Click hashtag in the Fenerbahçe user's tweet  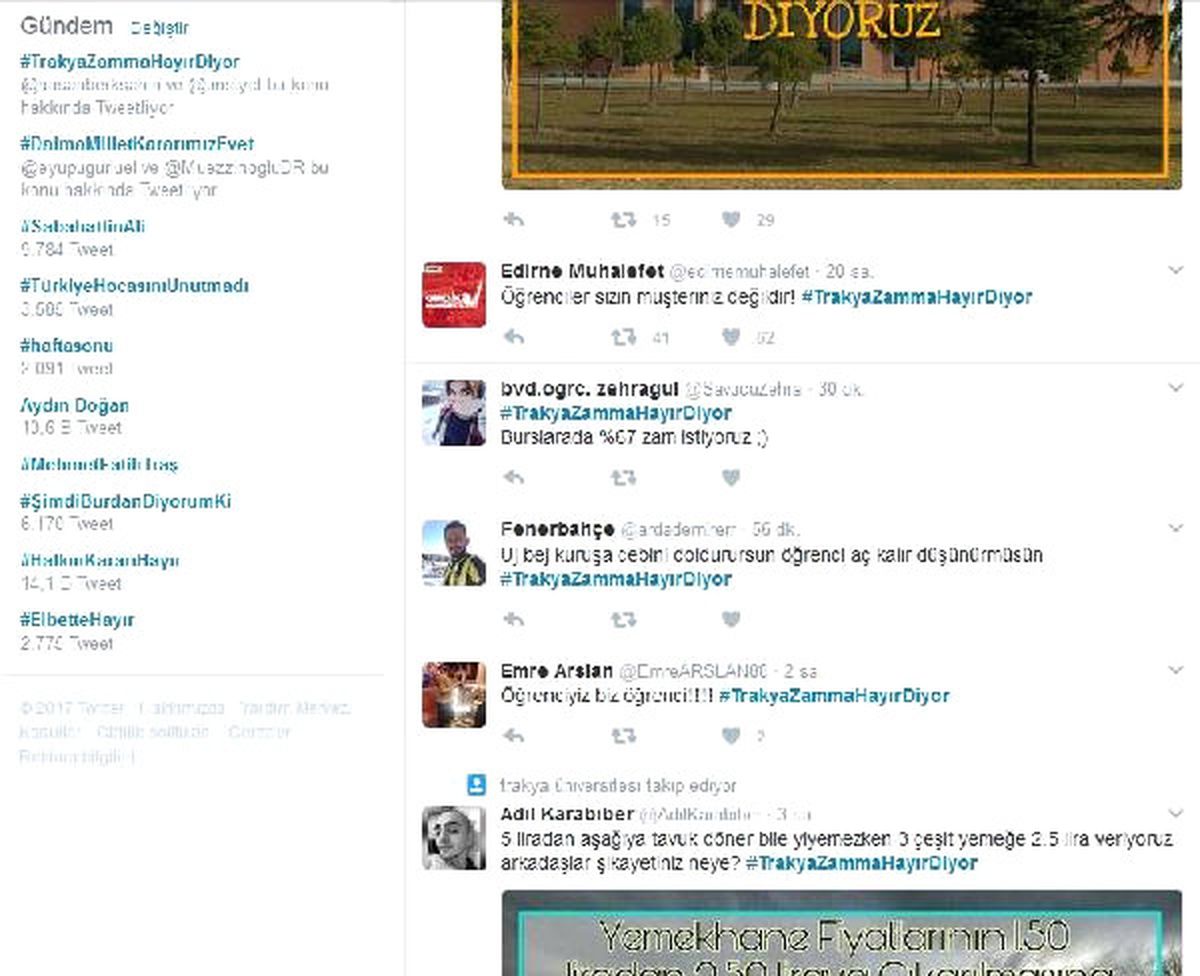(x=616, y=579)
